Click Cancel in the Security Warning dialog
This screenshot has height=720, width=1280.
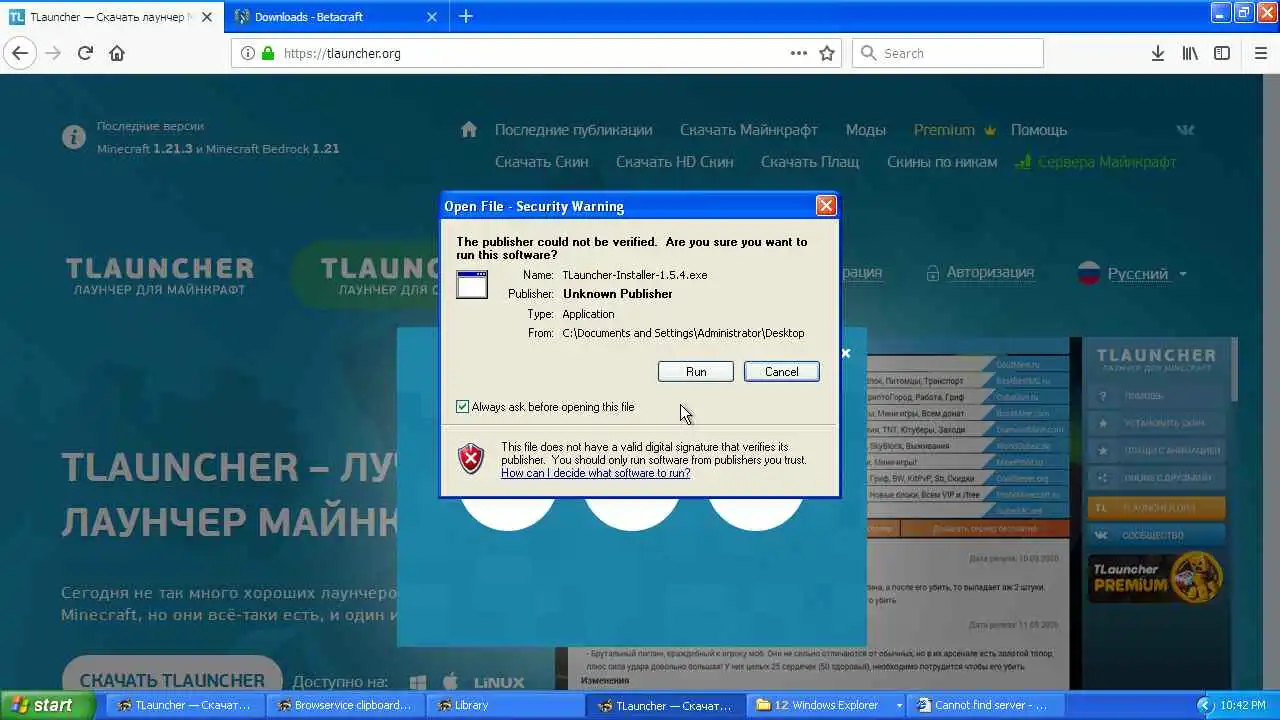pos(781,371)
